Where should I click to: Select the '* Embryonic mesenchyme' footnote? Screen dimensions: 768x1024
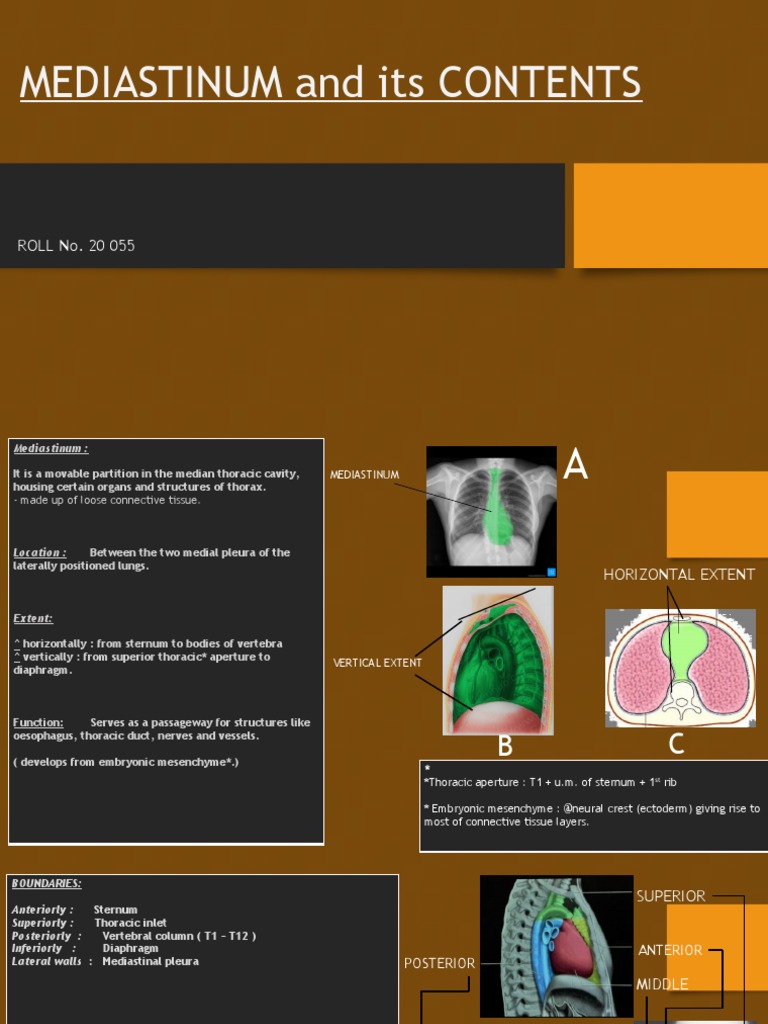coord(592,815)
